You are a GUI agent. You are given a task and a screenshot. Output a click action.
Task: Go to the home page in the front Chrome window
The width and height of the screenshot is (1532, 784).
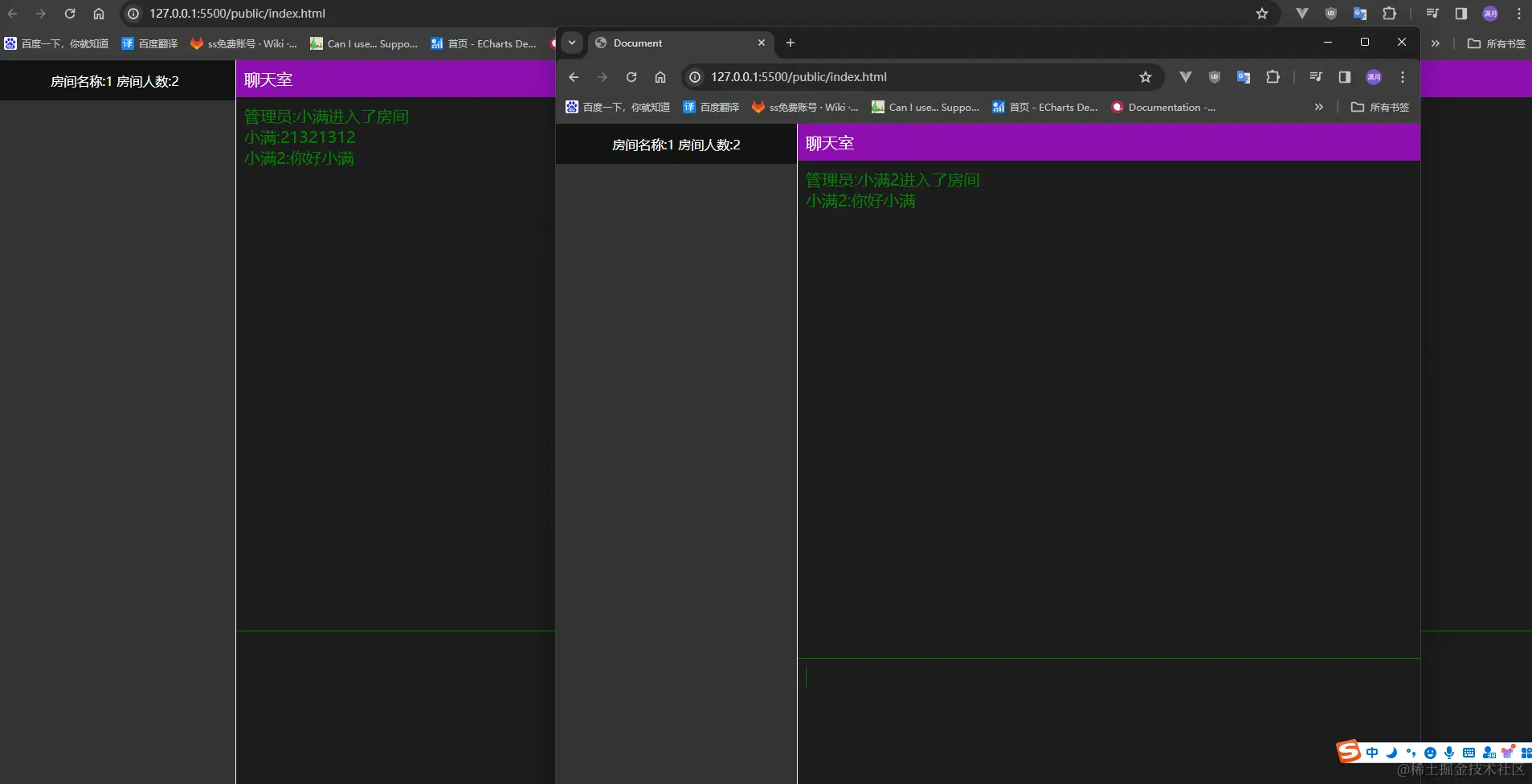pos(660,77)
